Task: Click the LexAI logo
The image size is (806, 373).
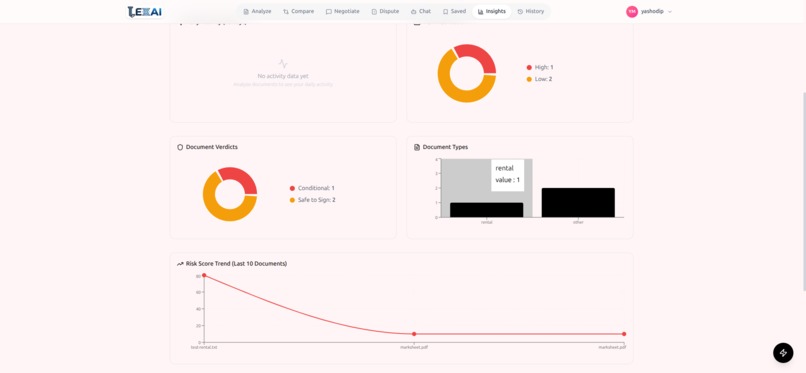Action: click(x=144, y=11)
